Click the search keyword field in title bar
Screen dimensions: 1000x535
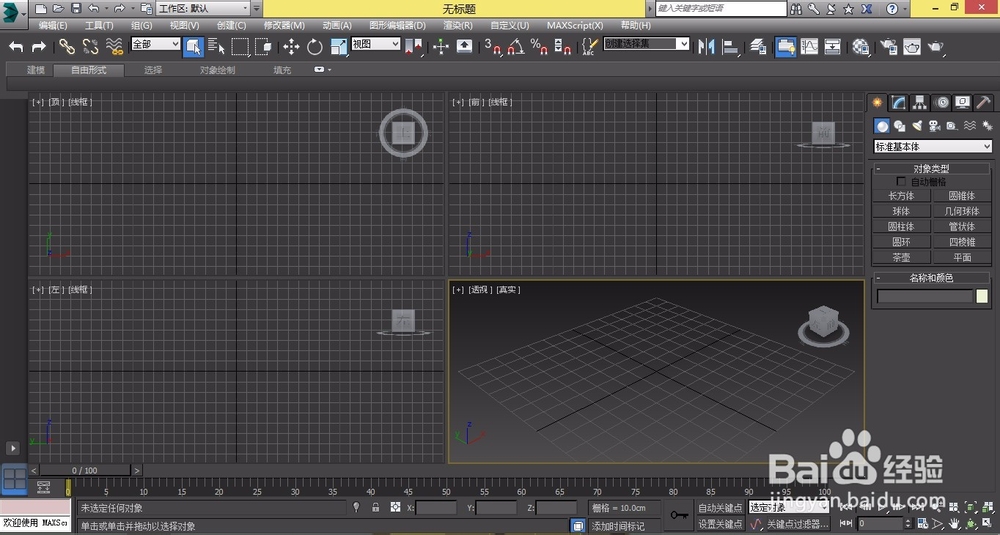tap(721, 8)
